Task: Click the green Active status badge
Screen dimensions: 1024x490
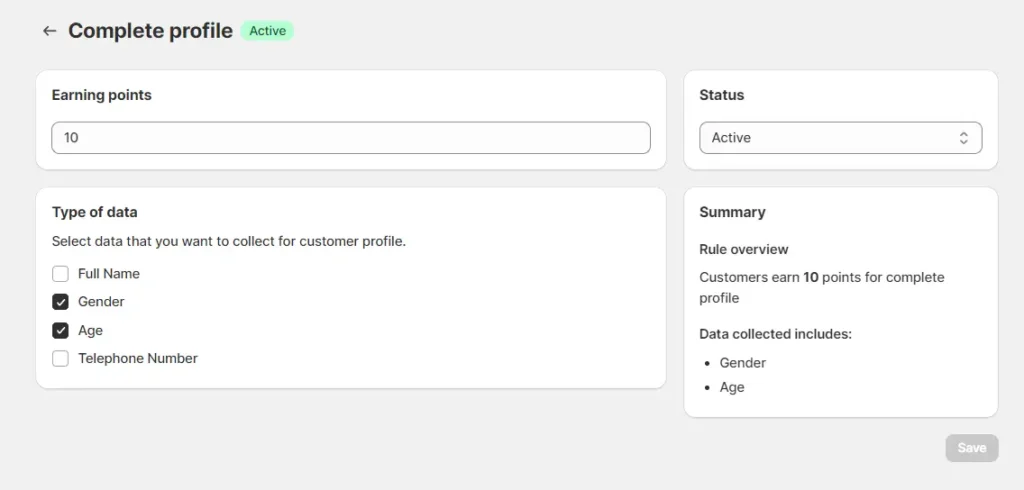Action: [x=267, y=31]
